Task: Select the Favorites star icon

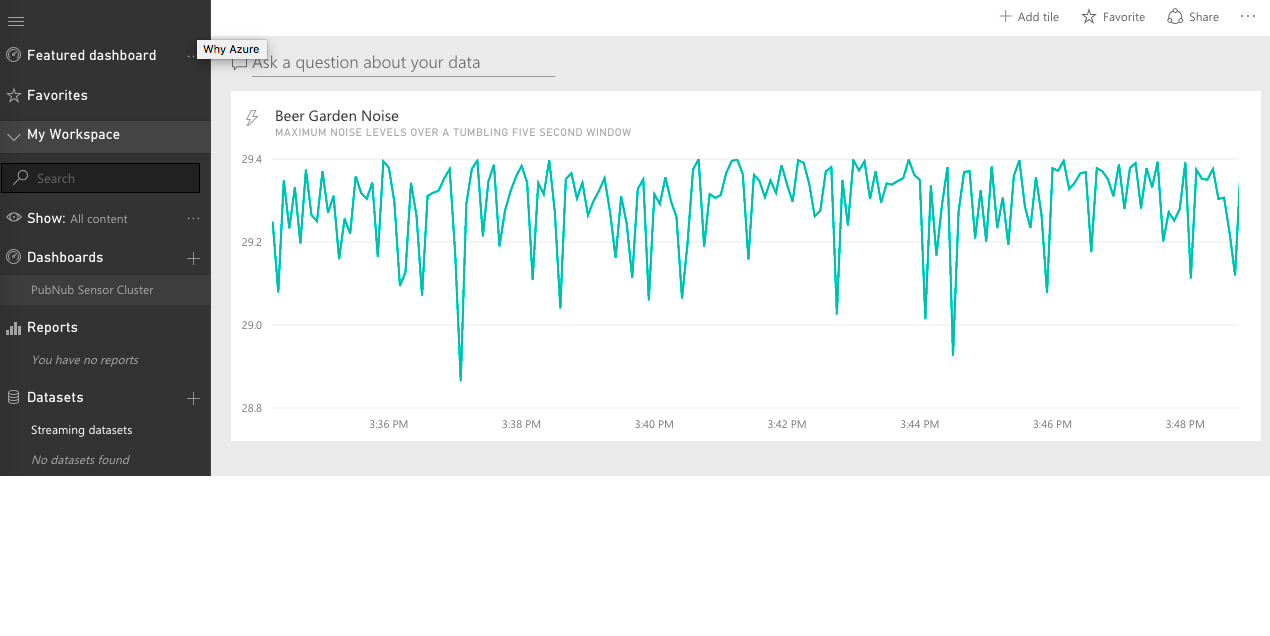Action: point(13,95)
